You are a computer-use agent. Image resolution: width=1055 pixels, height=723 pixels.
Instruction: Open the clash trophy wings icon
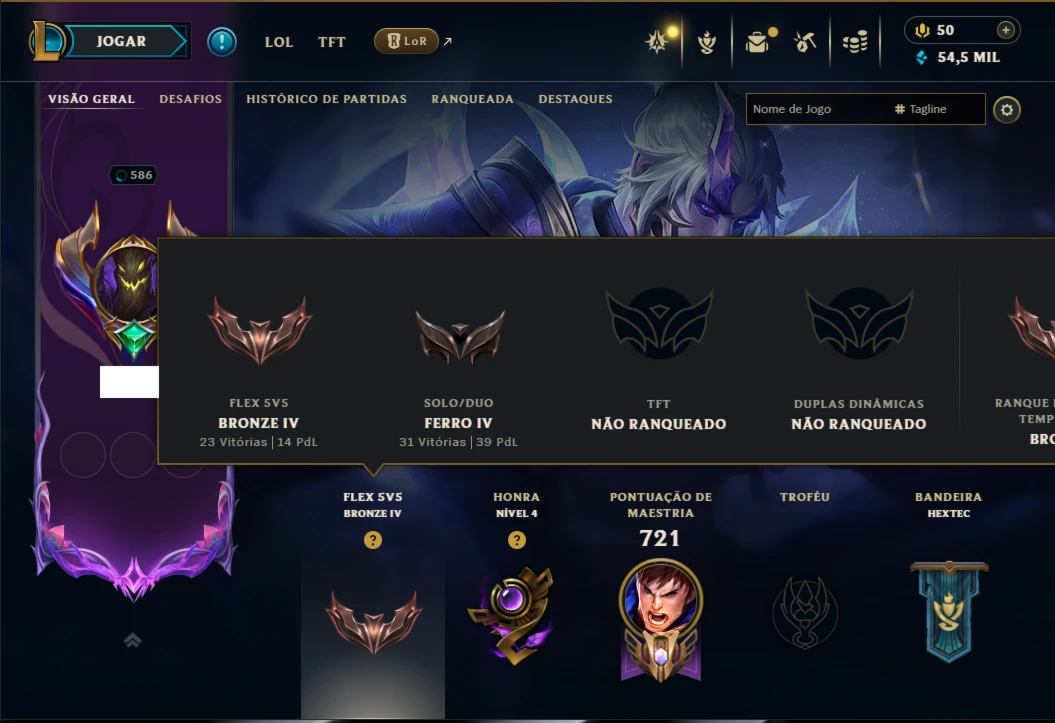(x=706, y=42)
